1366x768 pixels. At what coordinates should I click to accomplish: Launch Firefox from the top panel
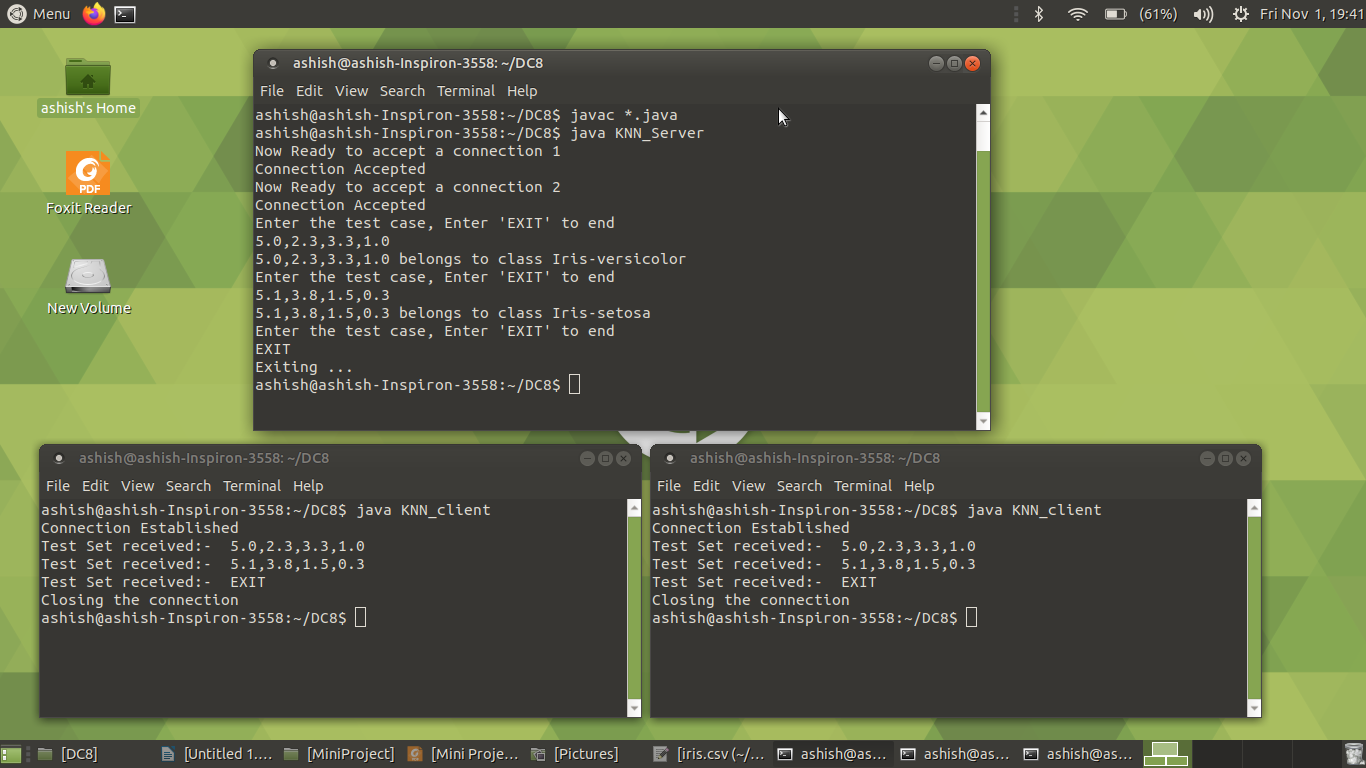(x=94, y=14)
